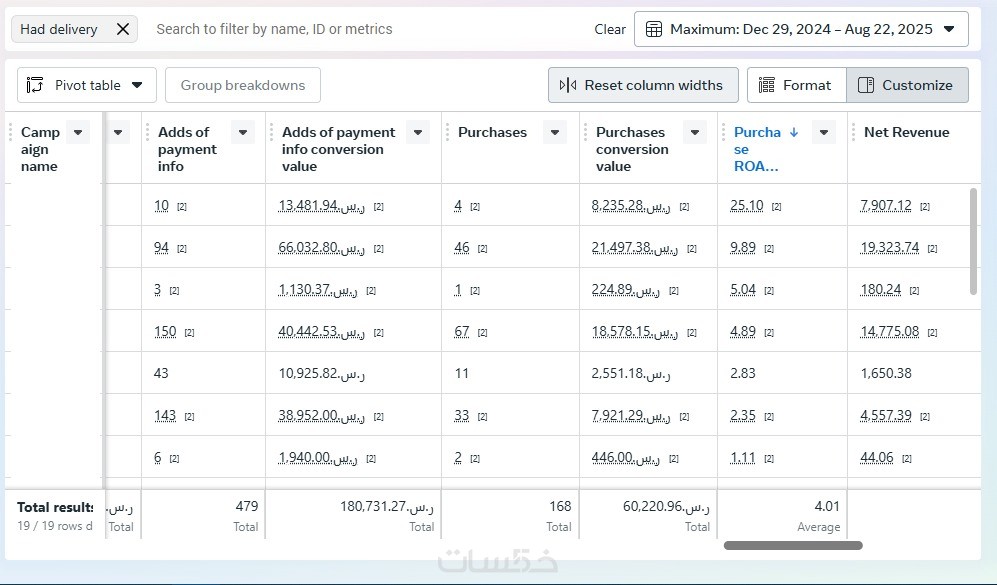
Task: Grab the drag handle of Purchases column
Action: click(x=447, y=132)
